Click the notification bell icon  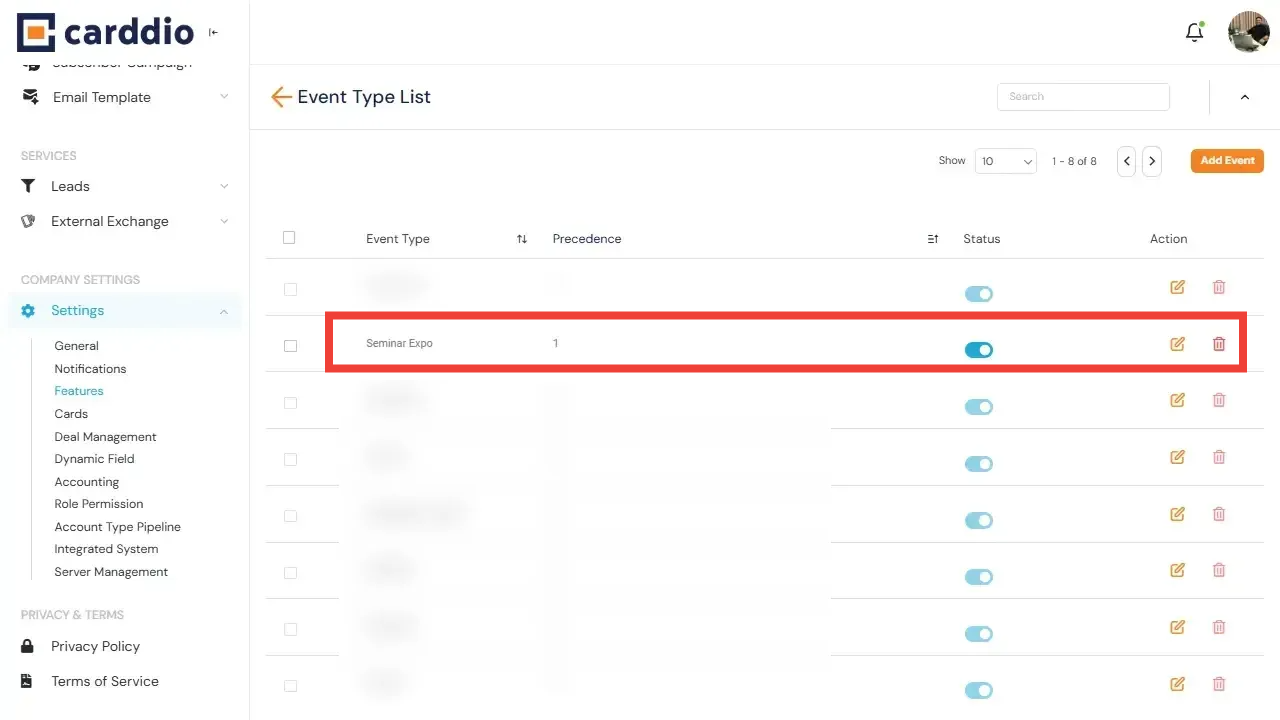(x=1194, y=33)
